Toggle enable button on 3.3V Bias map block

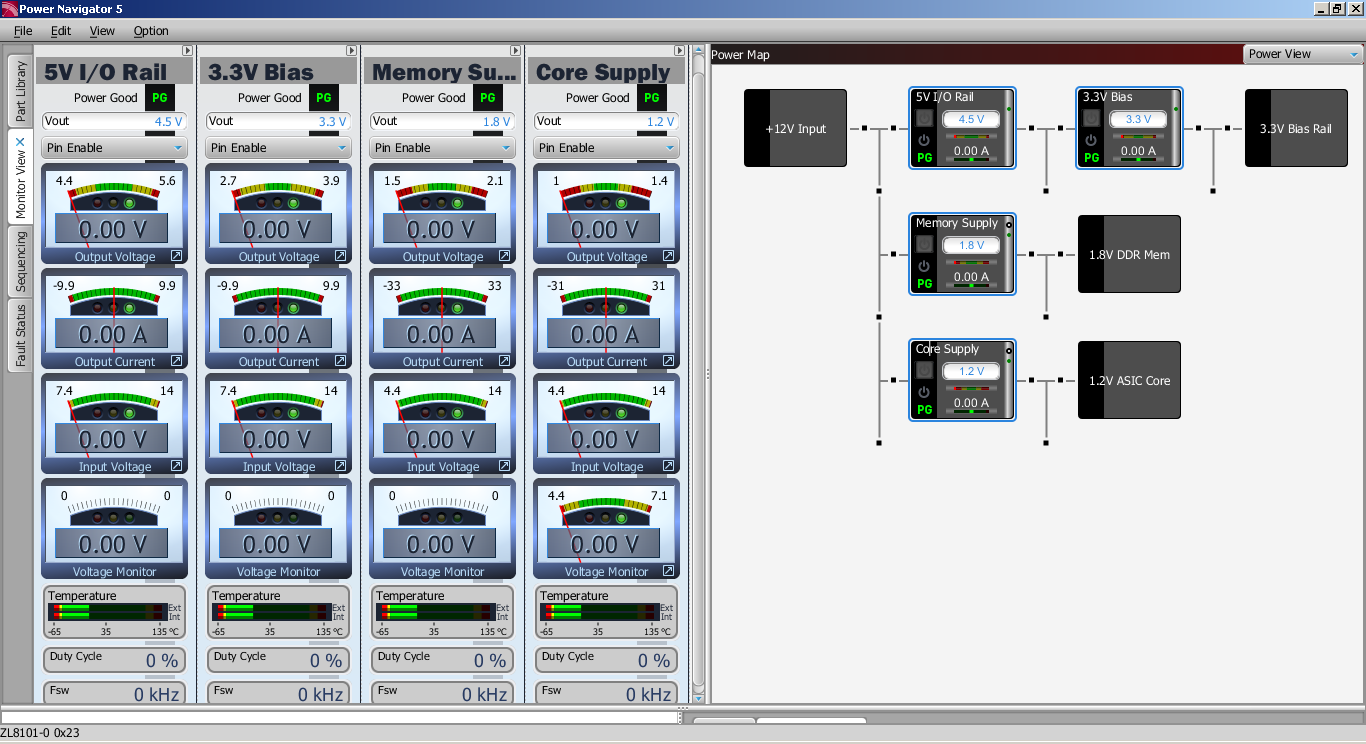coord(1092,118)
